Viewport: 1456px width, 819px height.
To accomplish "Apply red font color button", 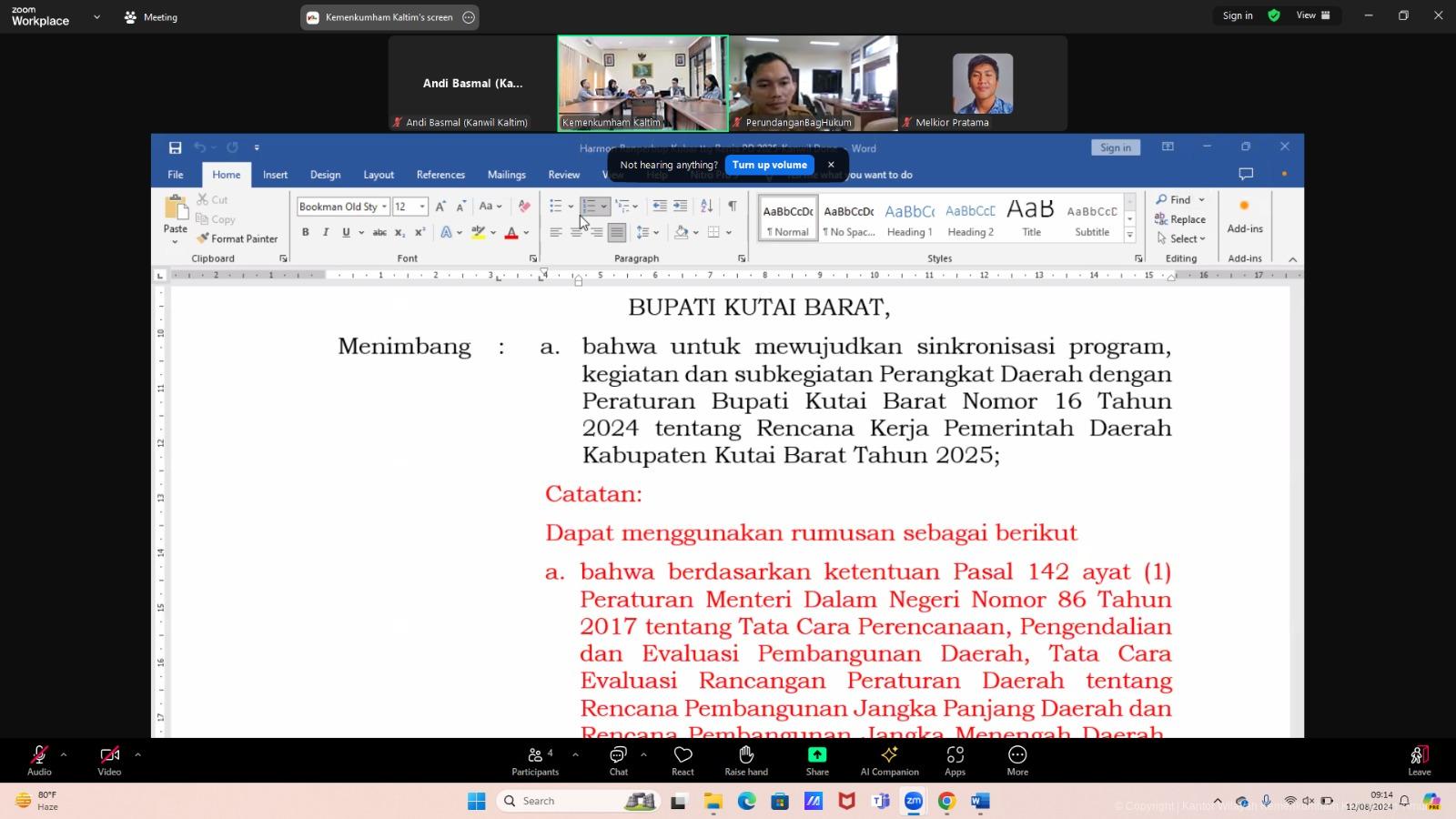I will point(511,233).
